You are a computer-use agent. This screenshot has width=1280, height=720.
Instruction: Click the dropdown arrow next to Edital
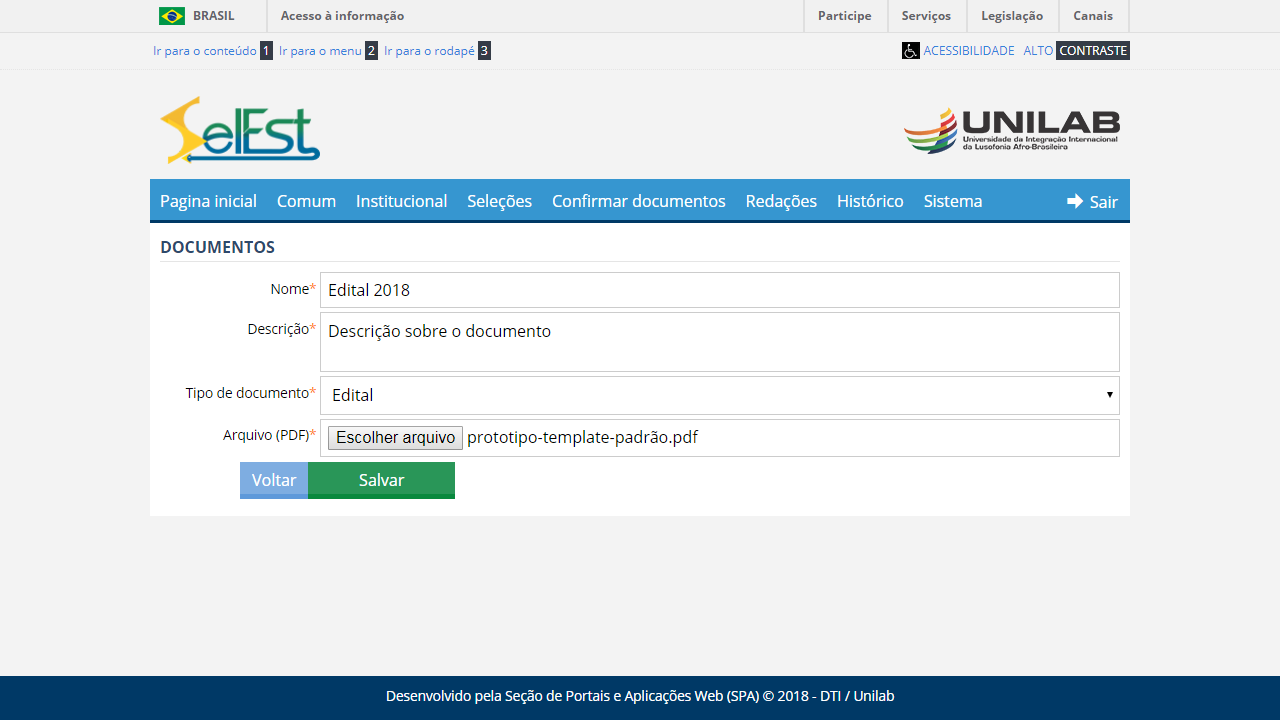click(1109, 395)
